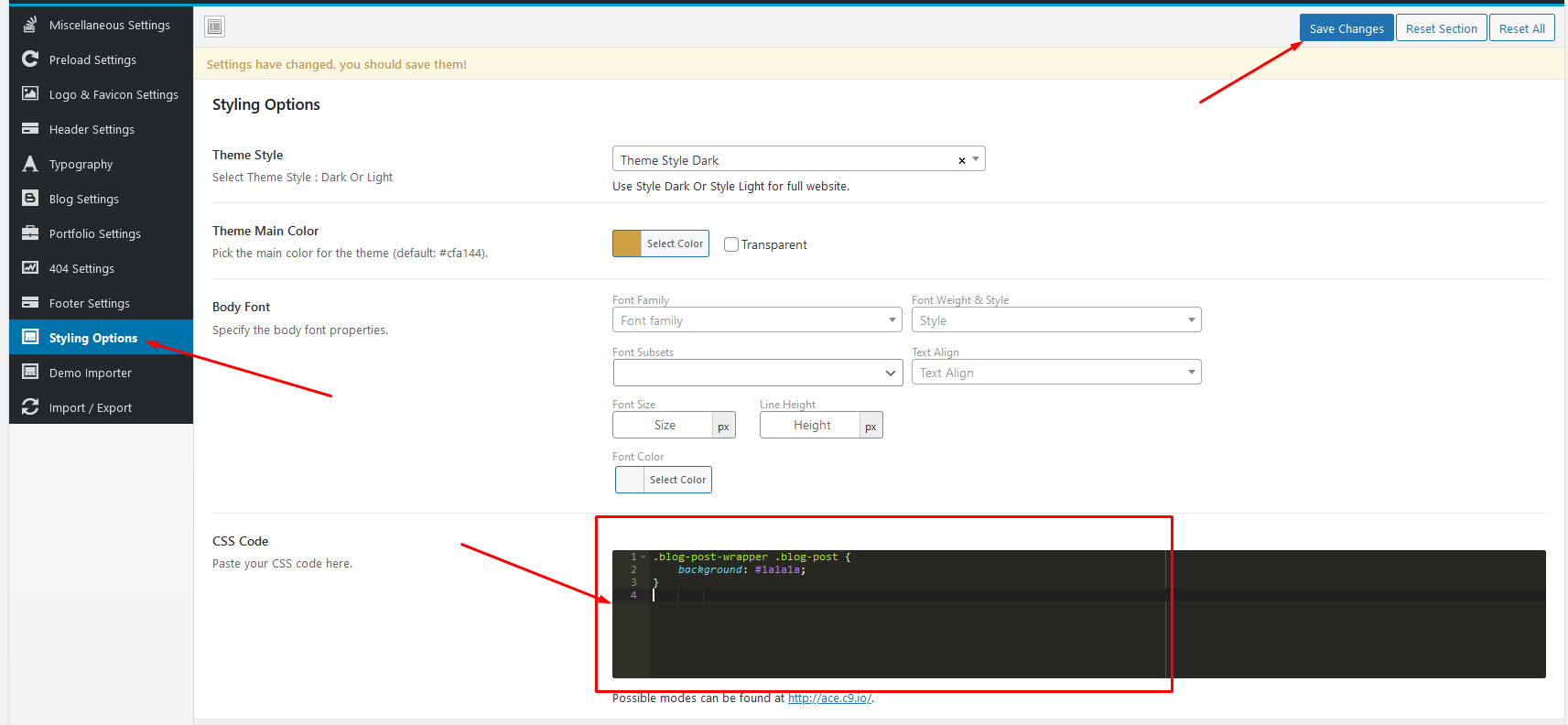The height and width of the screenshot is (725, 1568).
Task: Click the Portfolio Settings briefcase icon
Action: [30, 233]
